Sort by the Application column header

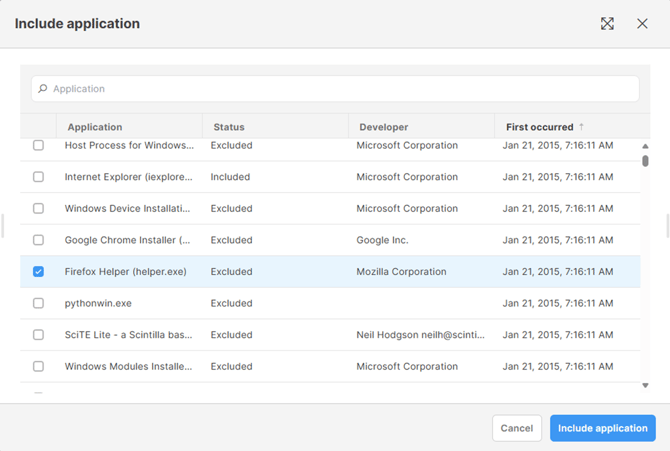[x=95, y=127]
